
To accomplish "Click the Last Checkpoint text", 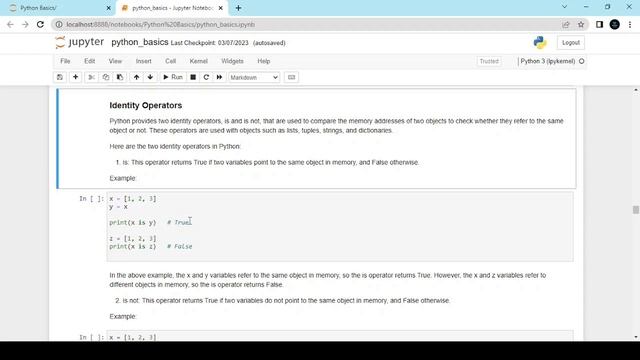I will (209, 43).
